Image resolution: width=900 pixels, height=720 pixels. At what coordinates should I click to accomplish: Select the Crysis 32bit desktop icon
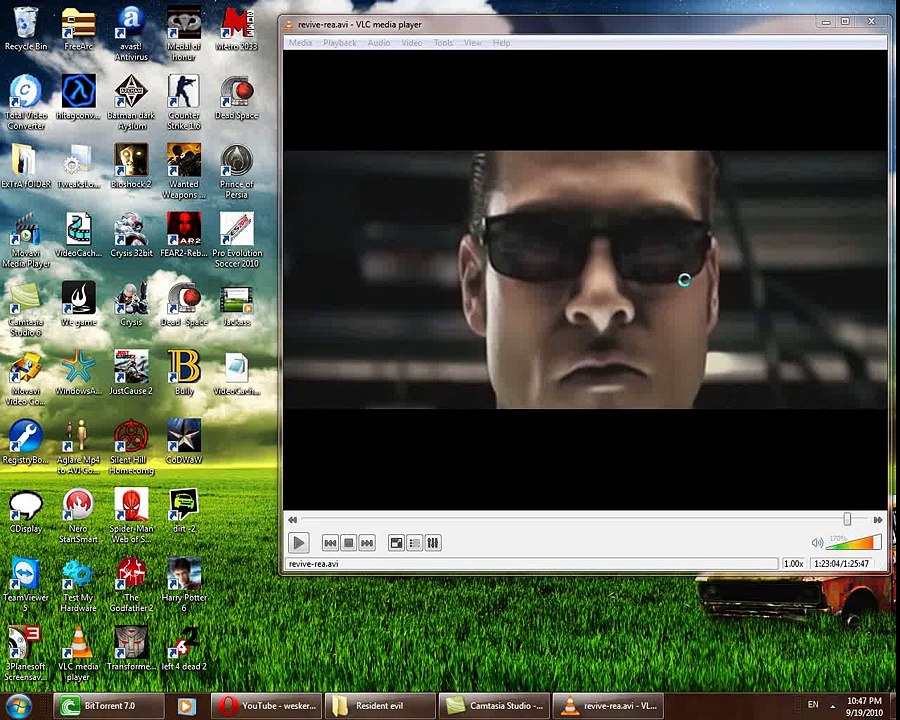[x=131, y=235]
